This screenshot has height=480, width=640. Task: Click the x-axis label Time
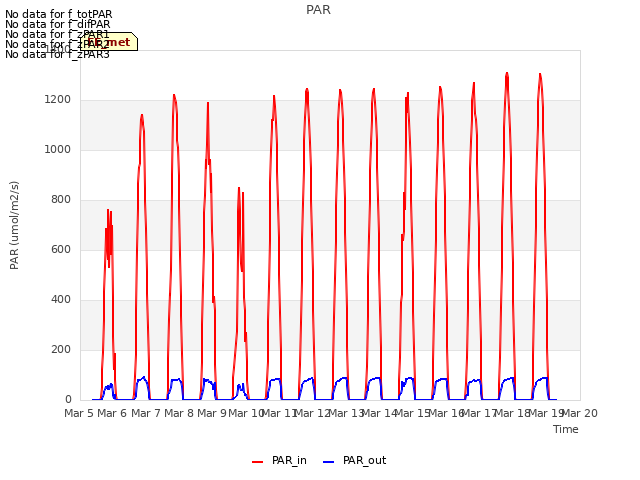pyautogui.click(x=565, y=429)
